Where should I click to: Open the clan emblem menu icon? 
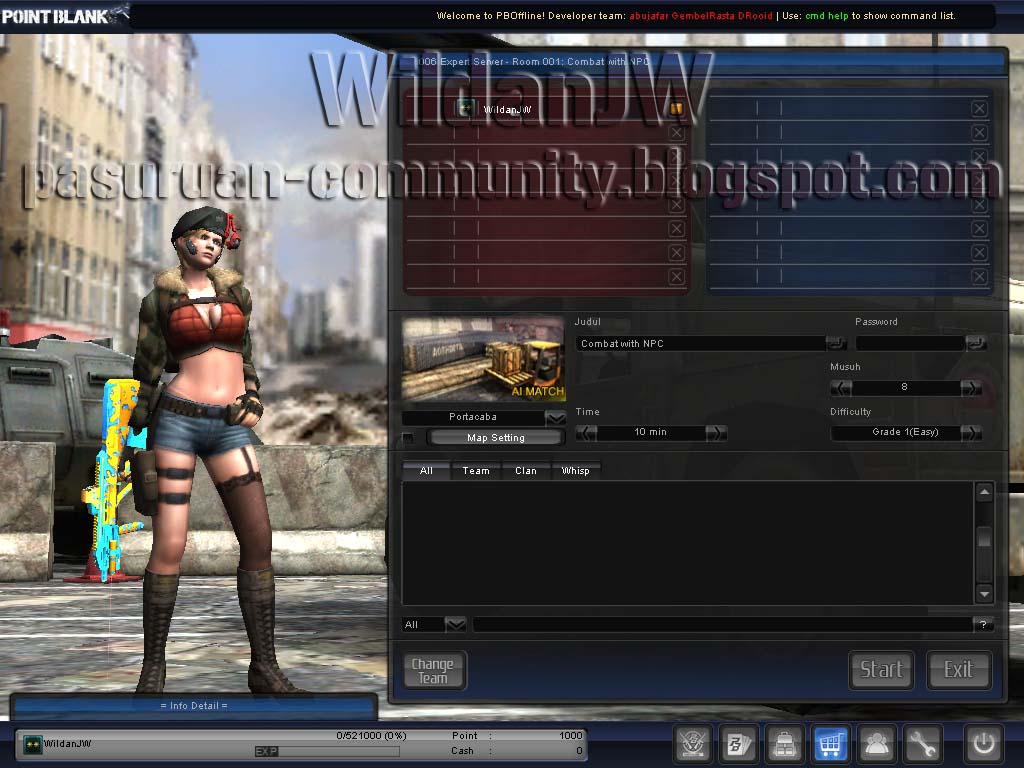(x=693, y=743)
